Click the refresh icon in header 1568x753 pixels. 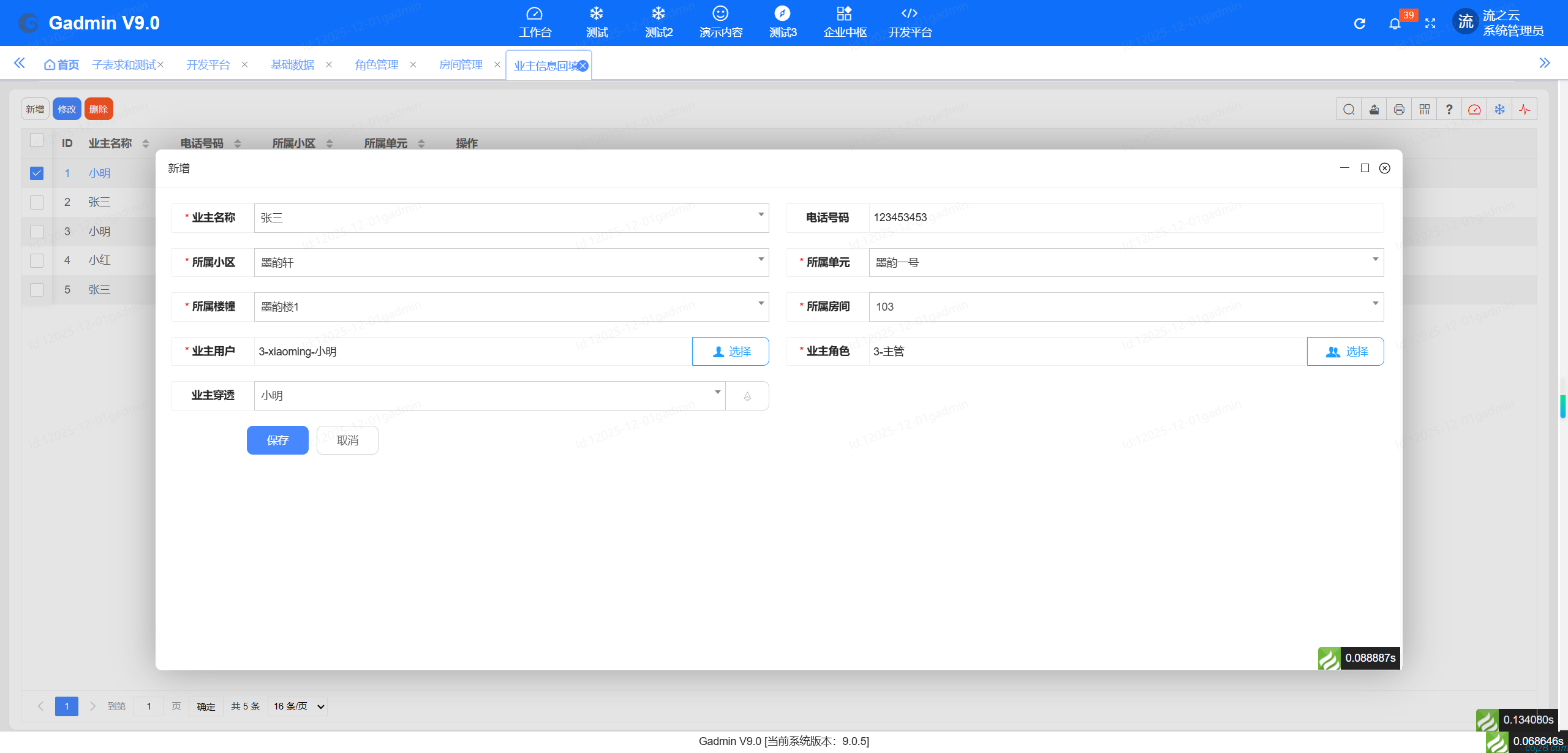[1359, 23]
